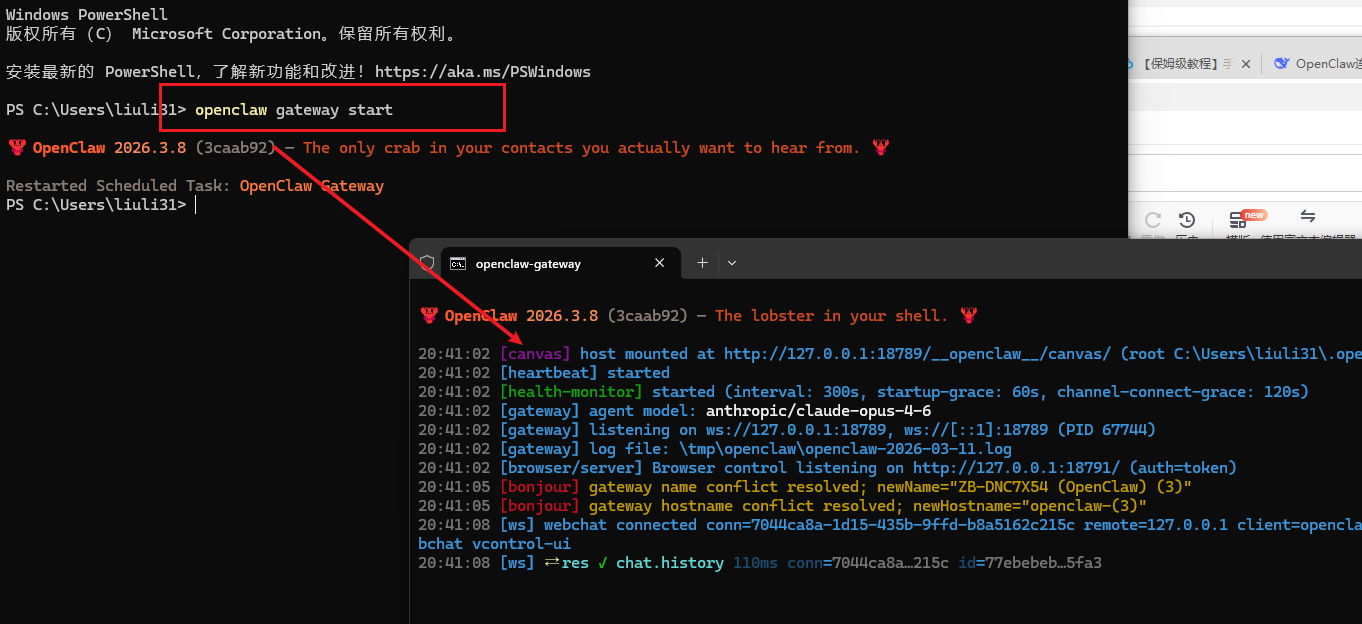Image resolution: width=1362 pixels, height=624 pixels.
Task: Click the command prompt icon on the openclaw-gateway tab
Action: 458,264
